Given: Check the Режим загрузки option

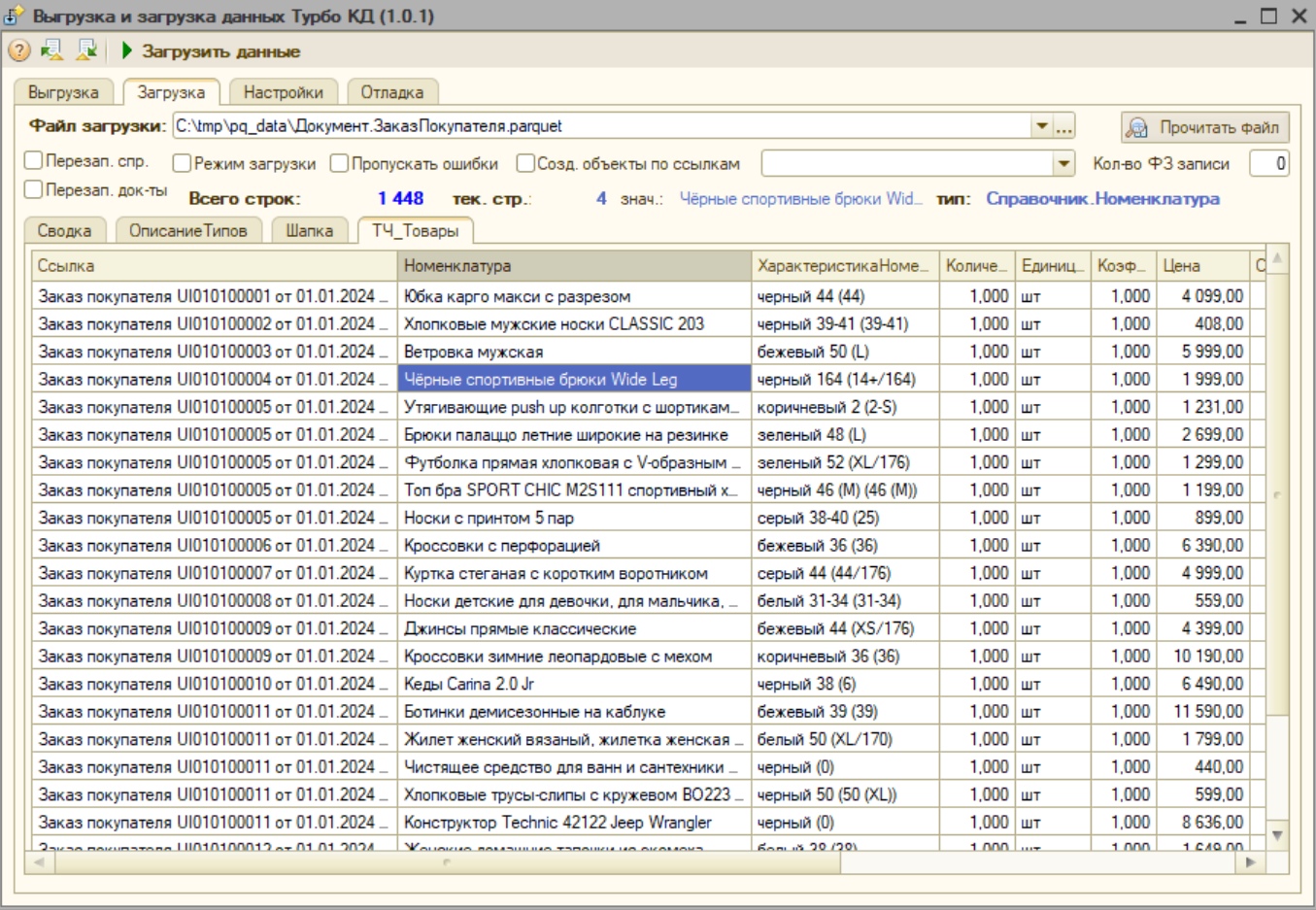Looking at the screenshot, I should tap(182, 163).
